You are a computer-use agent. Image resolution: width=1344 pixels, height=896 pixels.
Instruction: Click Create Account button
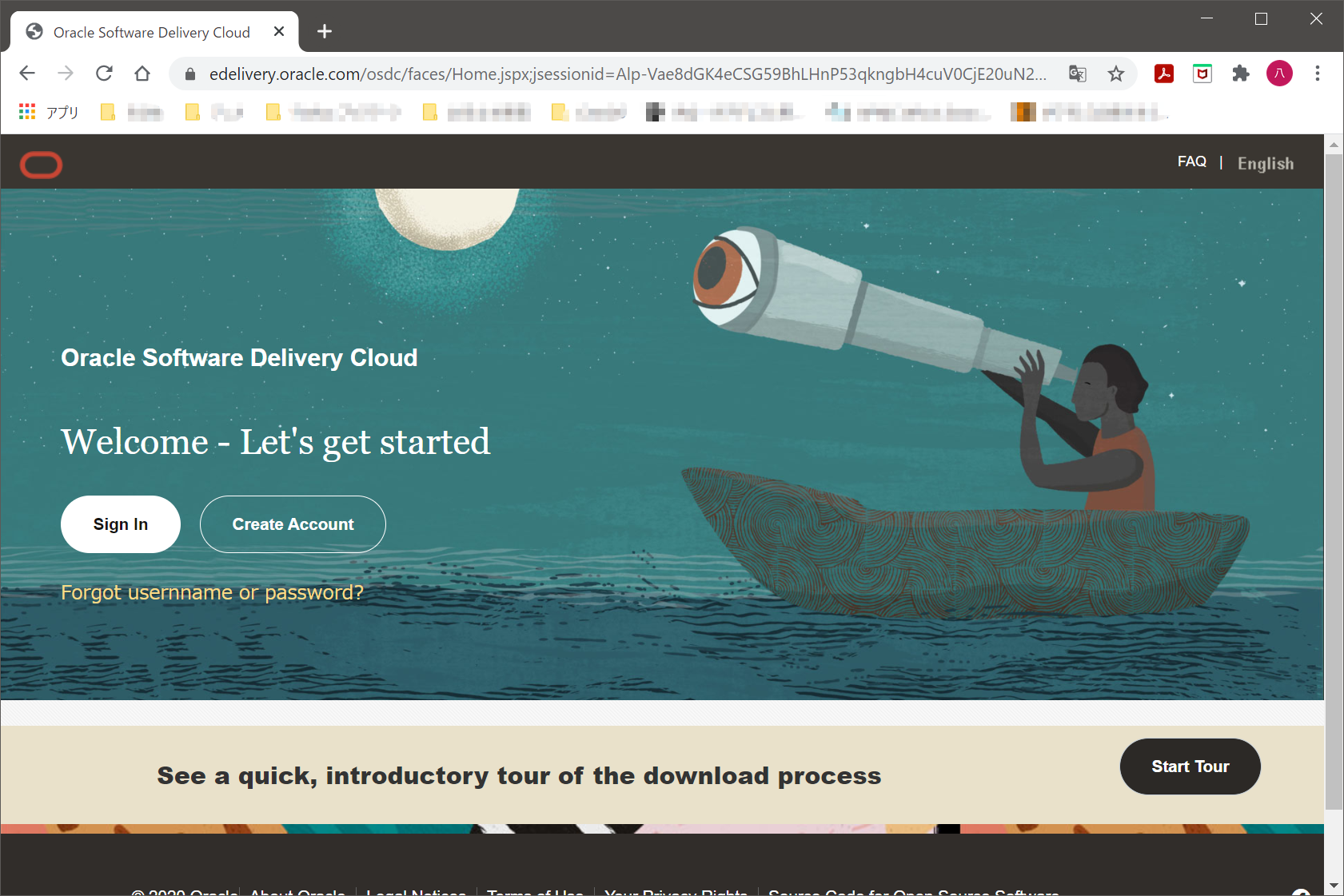tap(293, 524)
